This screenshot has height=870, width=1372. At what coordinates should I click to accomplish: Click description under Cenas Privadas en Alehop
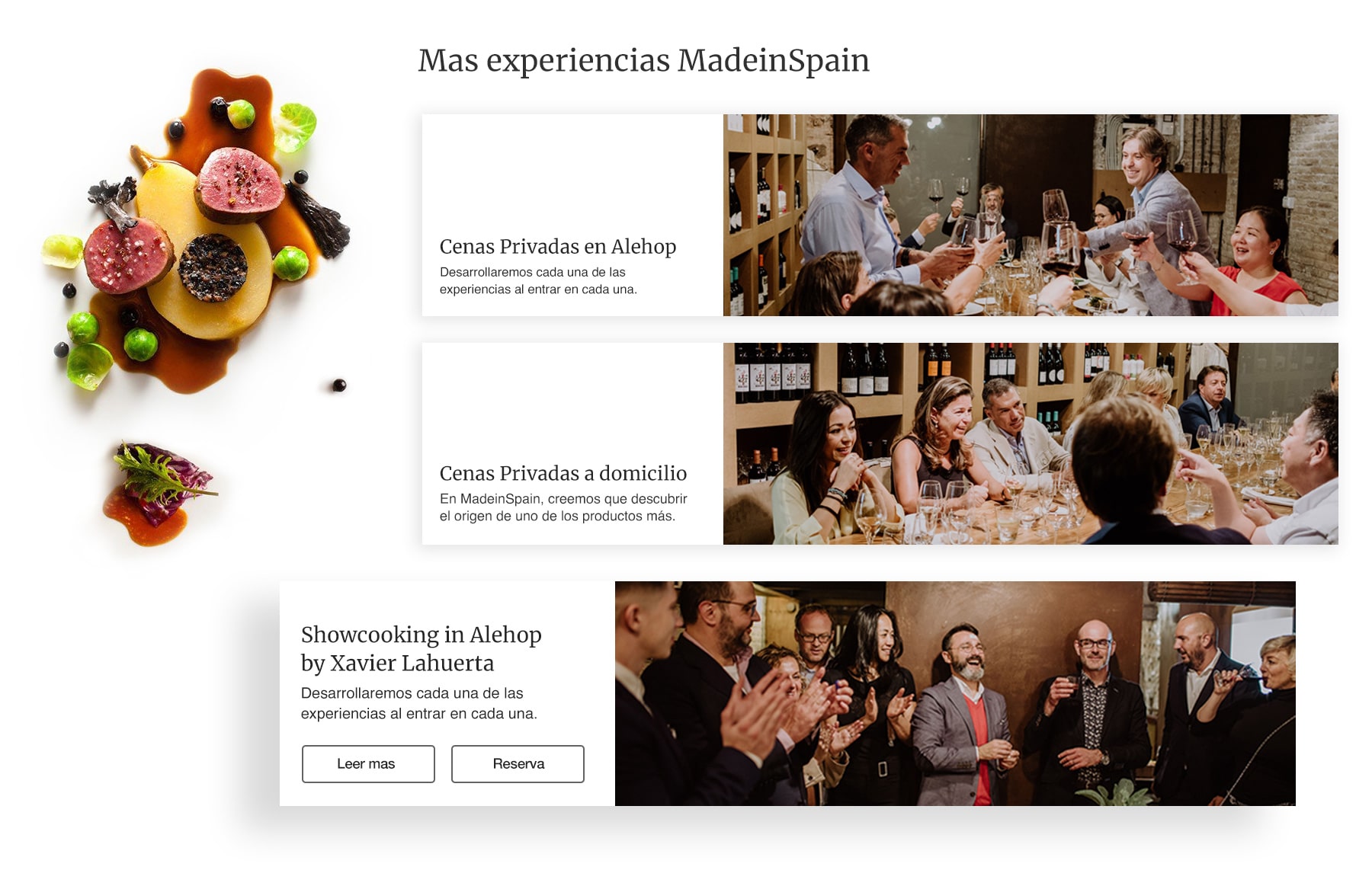click(x=538, y=280)
